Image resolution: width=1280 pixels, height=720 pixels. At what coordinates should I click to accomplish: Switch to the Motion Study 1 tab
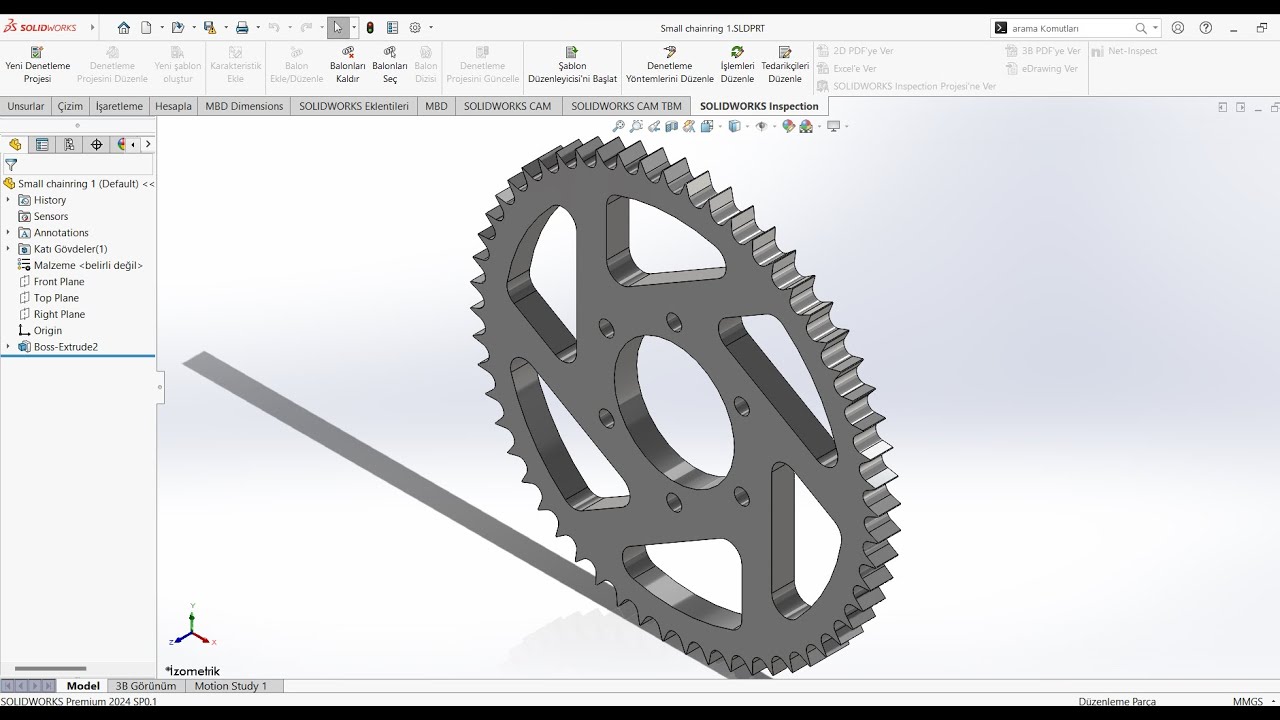[x=231, y=686]
